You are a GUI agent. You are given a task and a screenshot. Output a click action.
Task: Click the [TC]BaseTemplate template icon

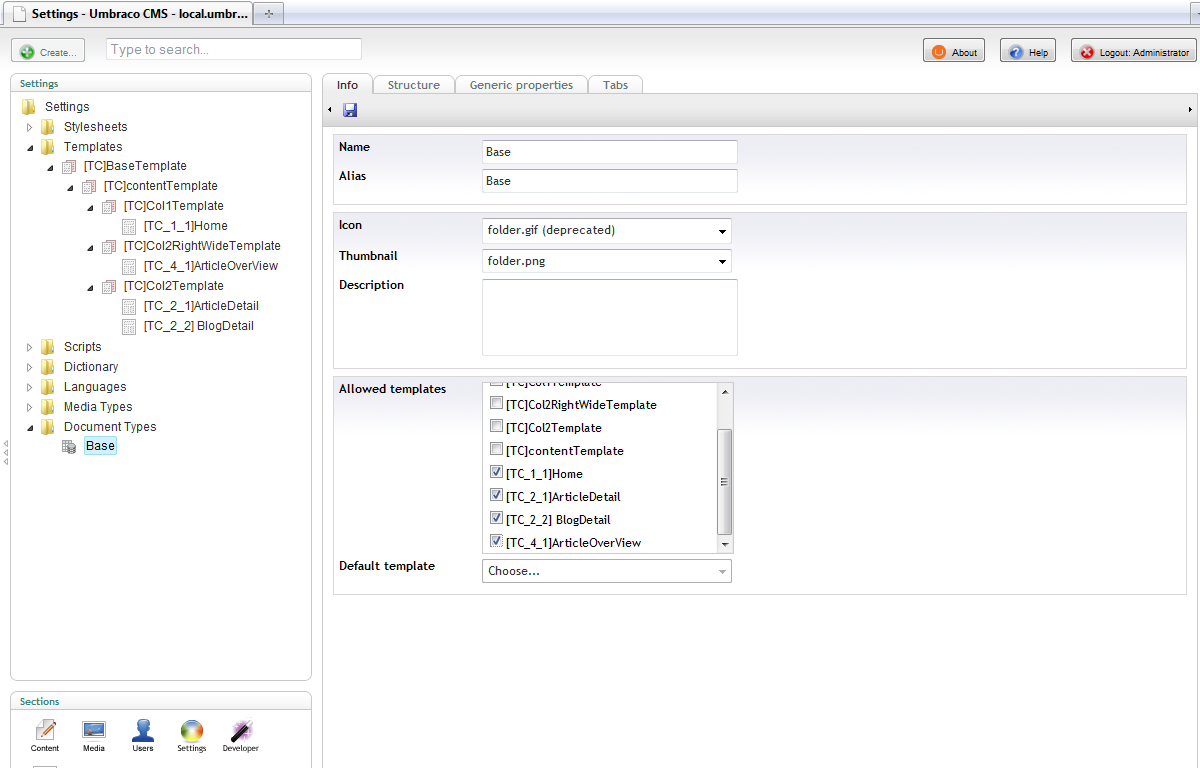[69, 167]
